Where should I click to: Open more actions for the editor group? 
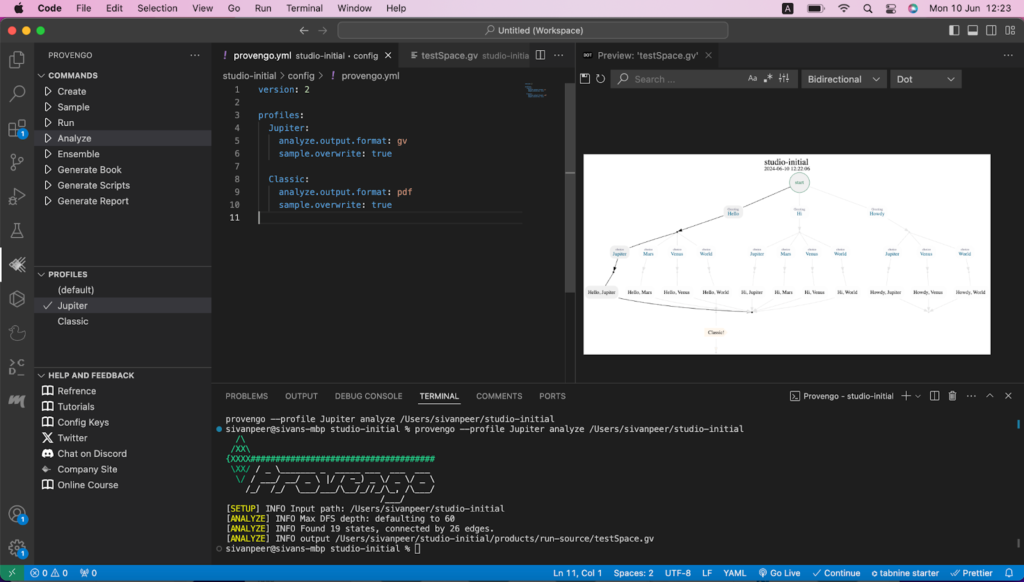tap(558, 55)
